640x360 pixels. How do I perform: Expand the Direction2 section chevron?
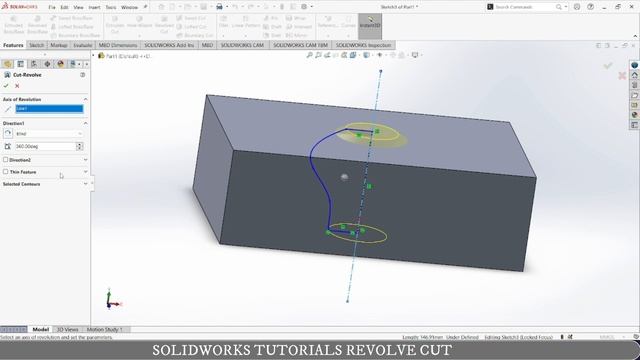pos(85,160)
